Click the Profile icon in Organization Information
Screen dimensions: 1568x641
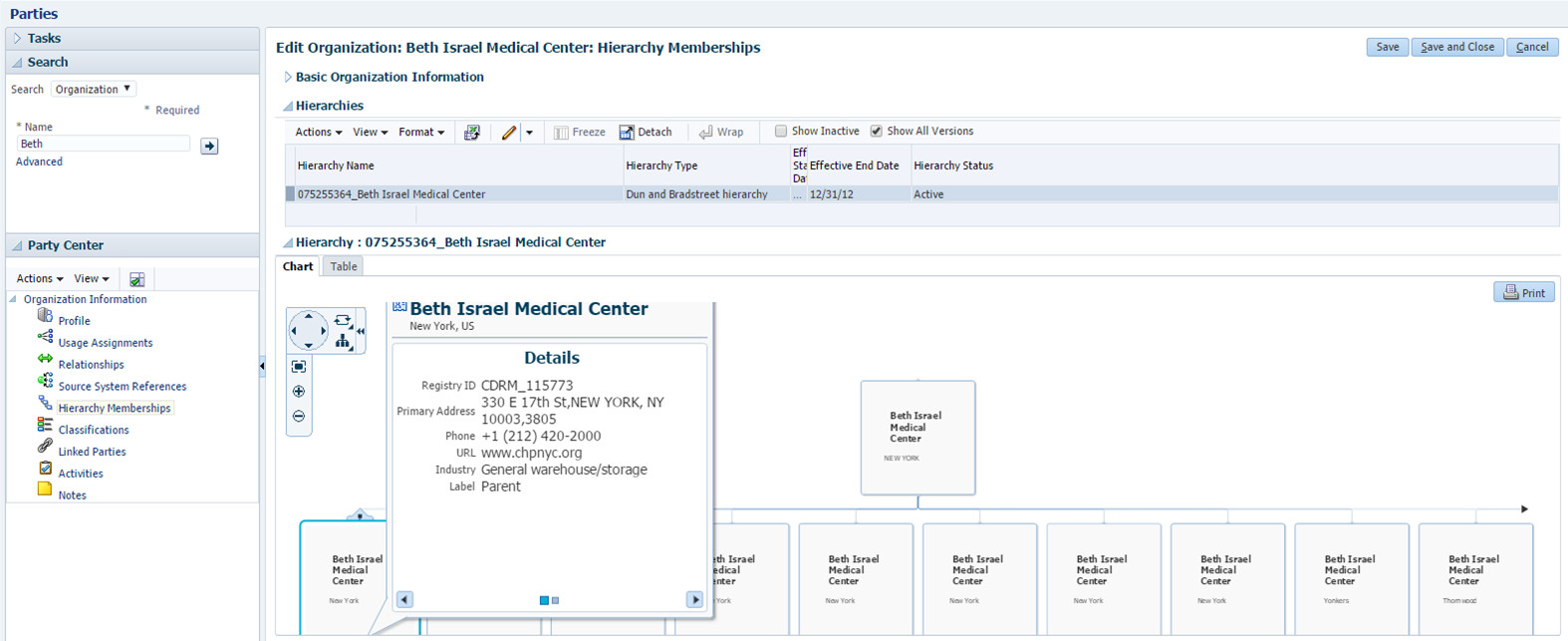coord(45,316)
